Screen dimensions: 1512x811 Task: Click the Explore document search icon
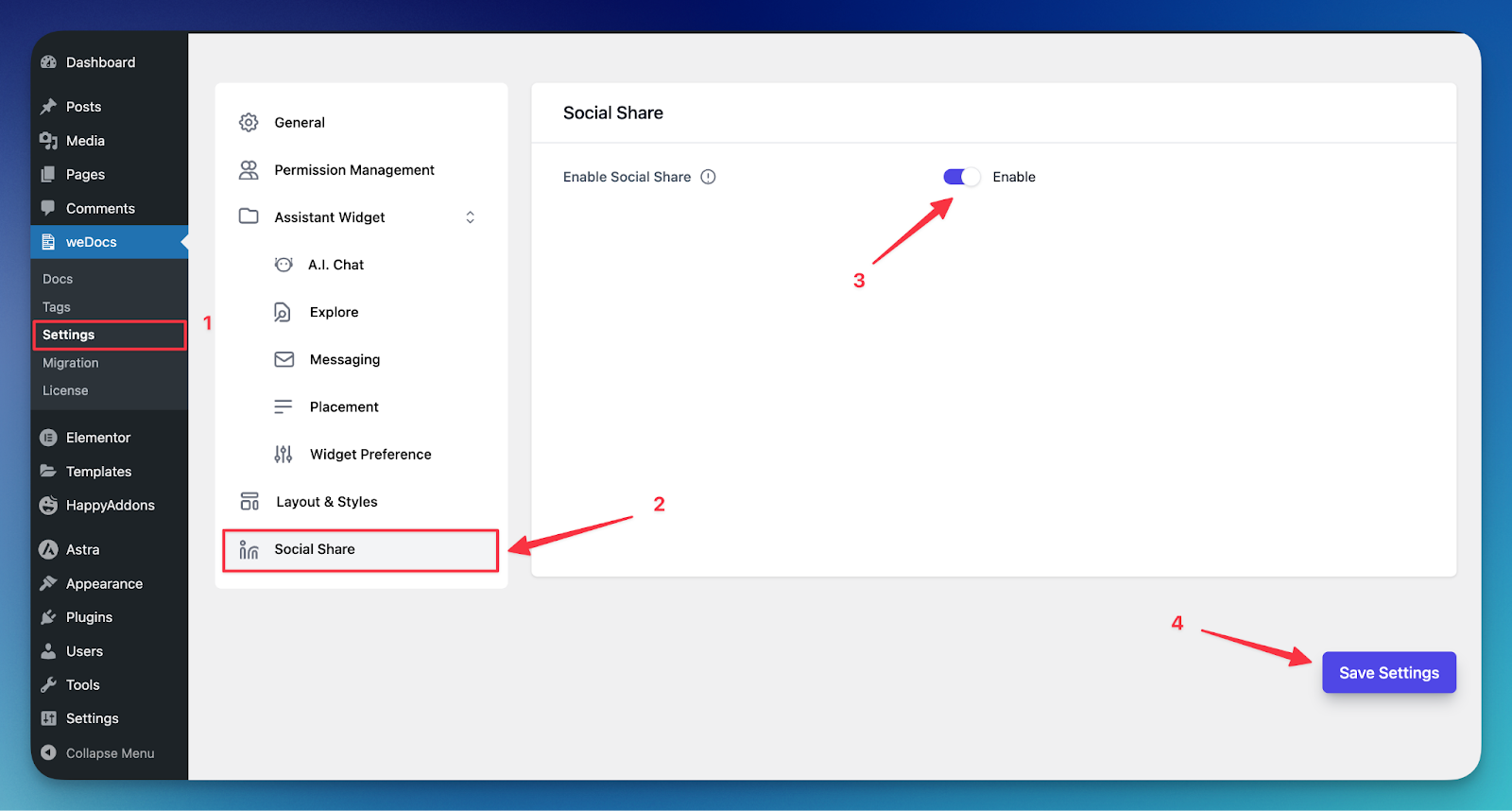(283, 313)
